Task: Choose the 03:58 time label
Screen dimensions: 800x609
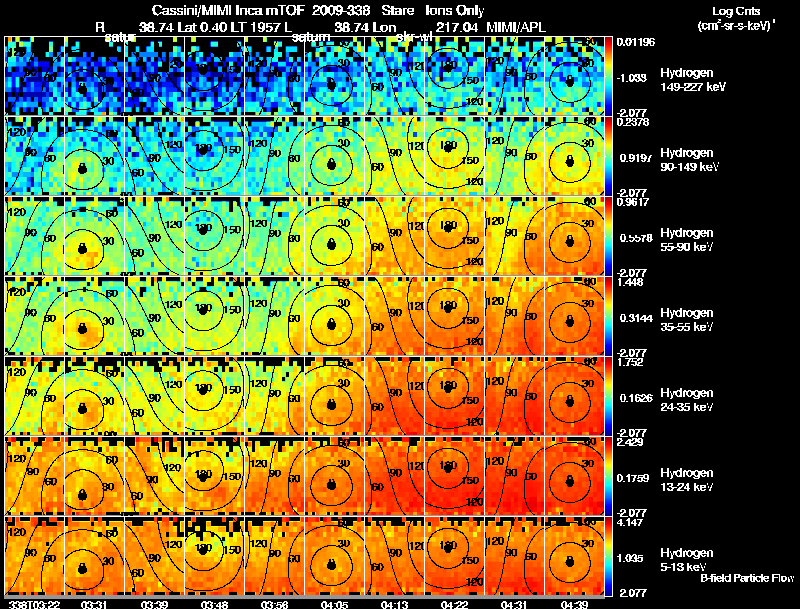Action: pyautogui.click(x=274, y=604)
